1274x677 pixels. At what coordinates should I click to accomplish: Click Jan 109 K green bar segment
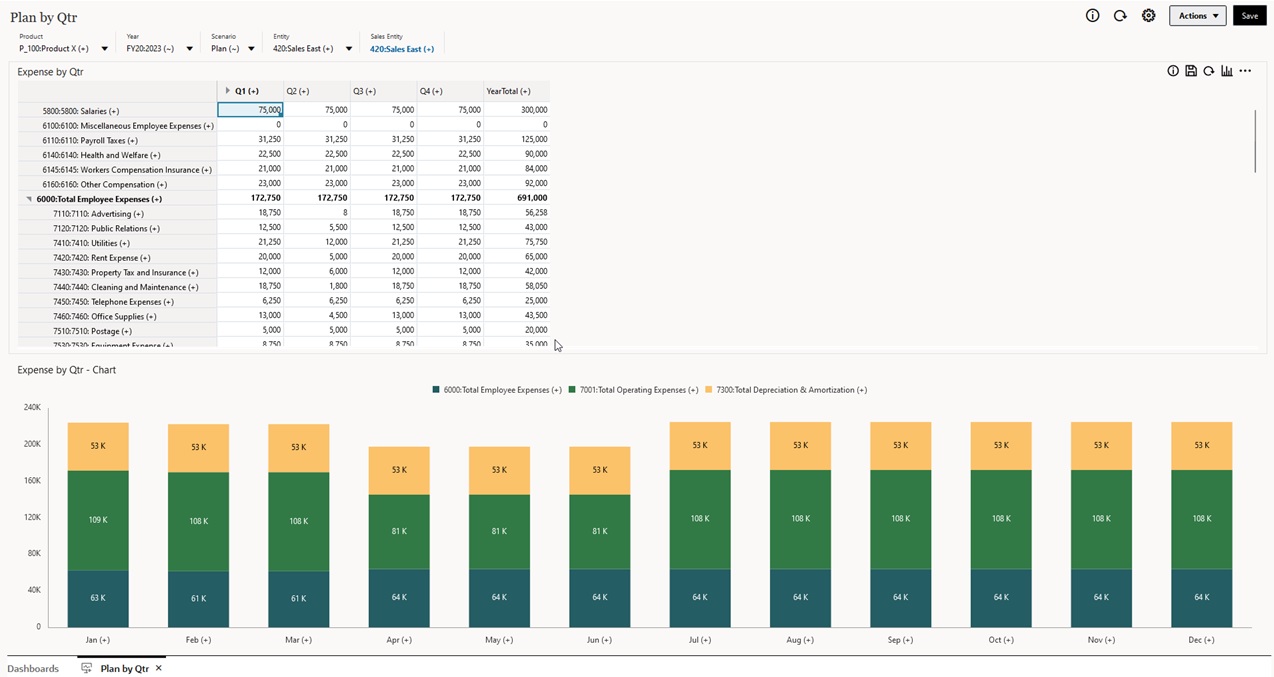(98, 521)
